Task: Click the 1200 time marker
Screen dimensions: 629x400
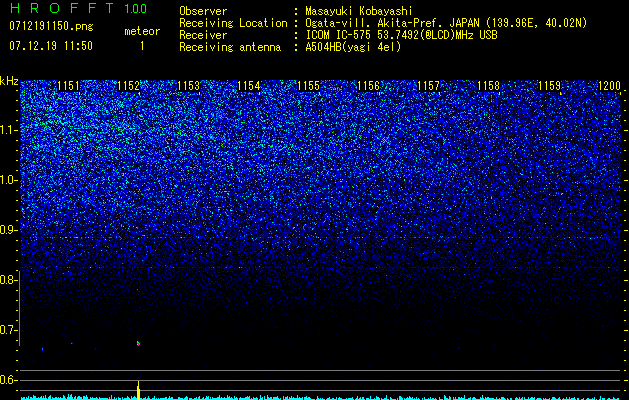Action: (x=609, y=86)
